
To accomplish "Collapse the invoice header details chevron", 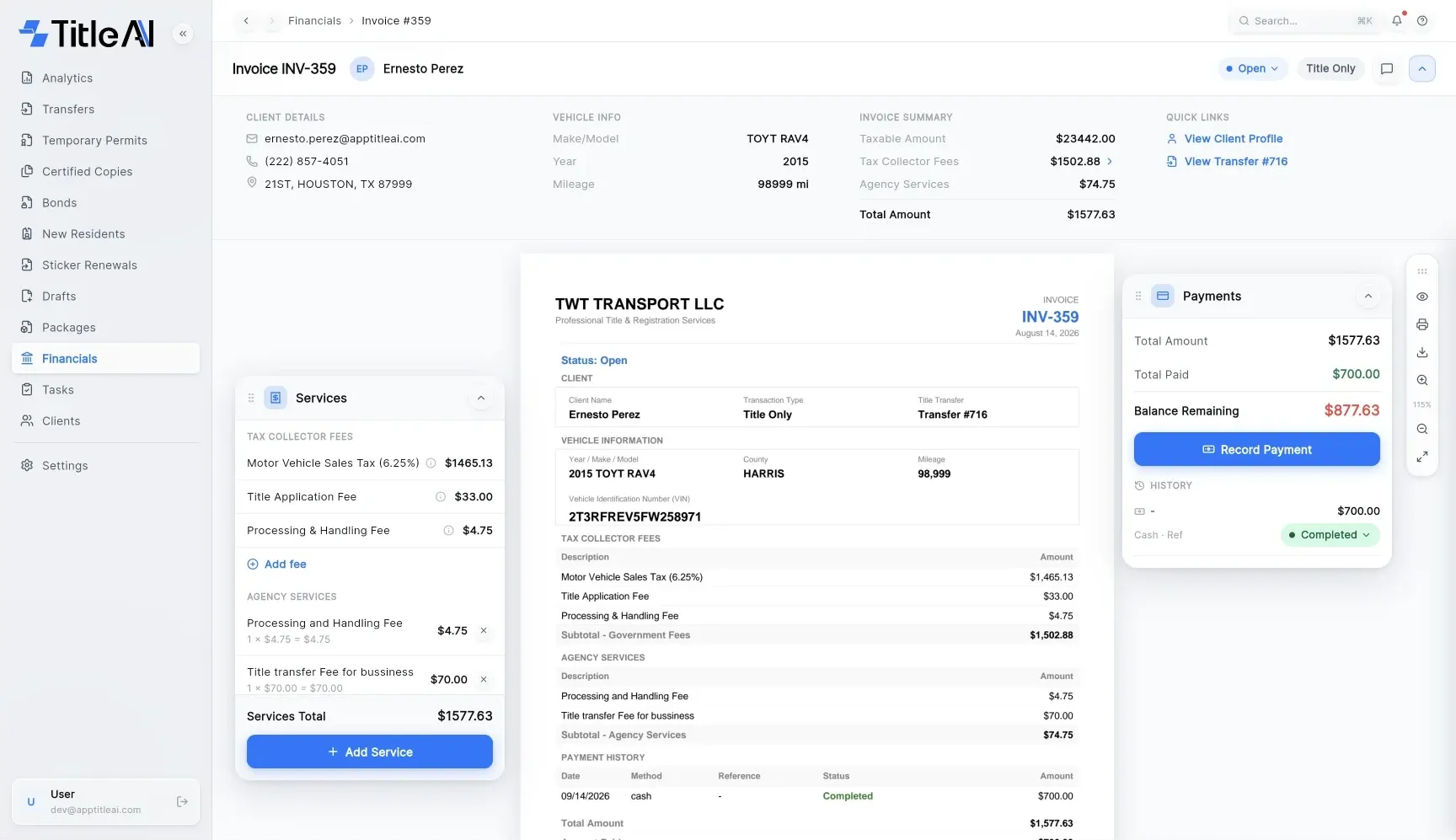I will 1422,68.
